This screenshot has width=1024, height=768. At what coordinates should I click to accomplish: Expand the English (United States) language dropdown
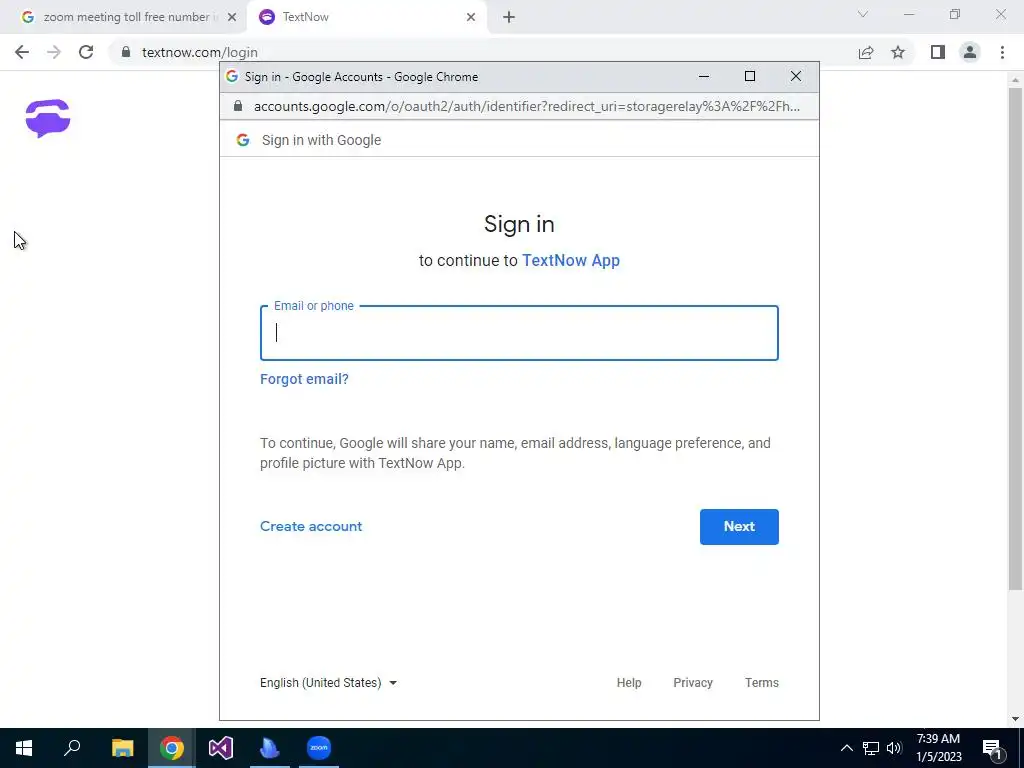click(328, 683)
